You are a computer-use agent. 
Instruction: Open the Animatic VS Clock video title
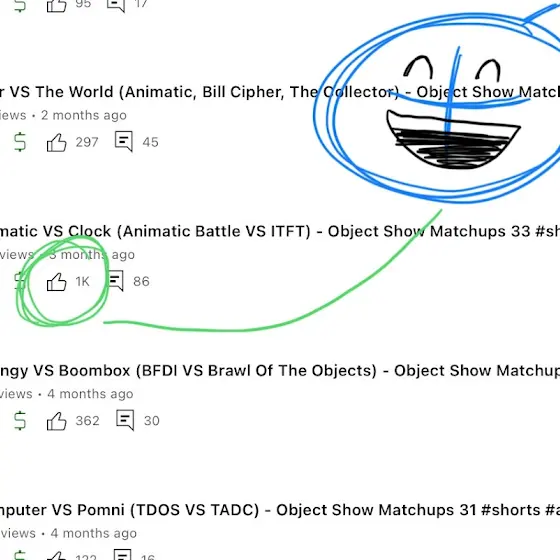[280, 231]
